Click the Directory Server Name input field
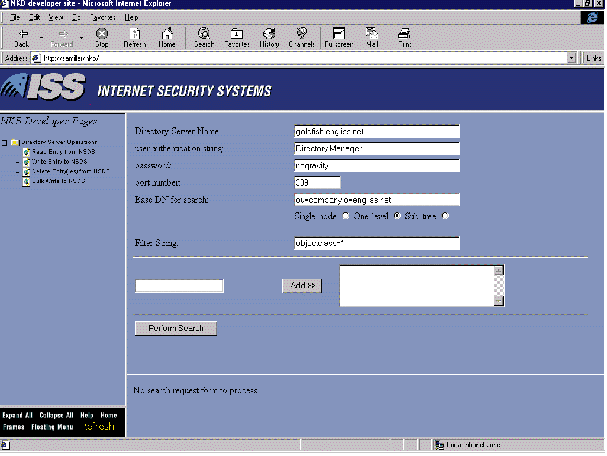607x456 pixels. 375,131
